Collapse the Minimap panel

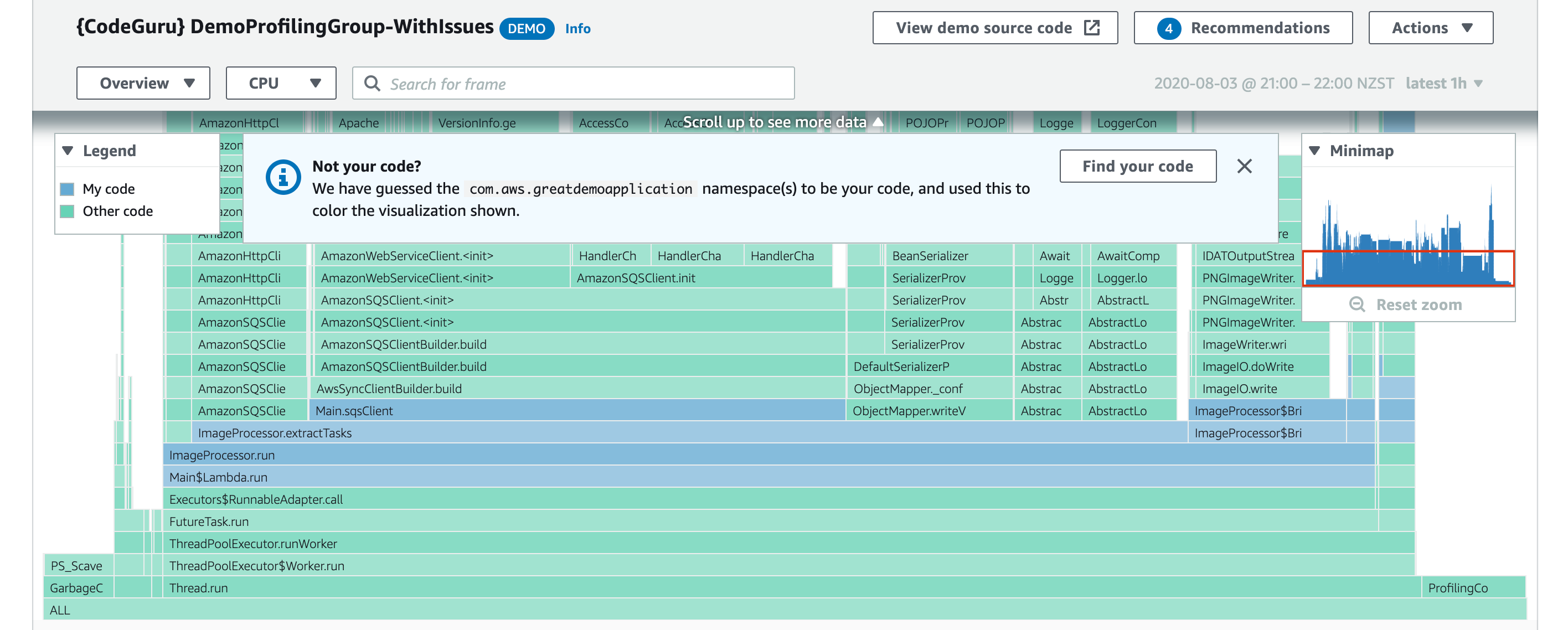coord(1316,151)
